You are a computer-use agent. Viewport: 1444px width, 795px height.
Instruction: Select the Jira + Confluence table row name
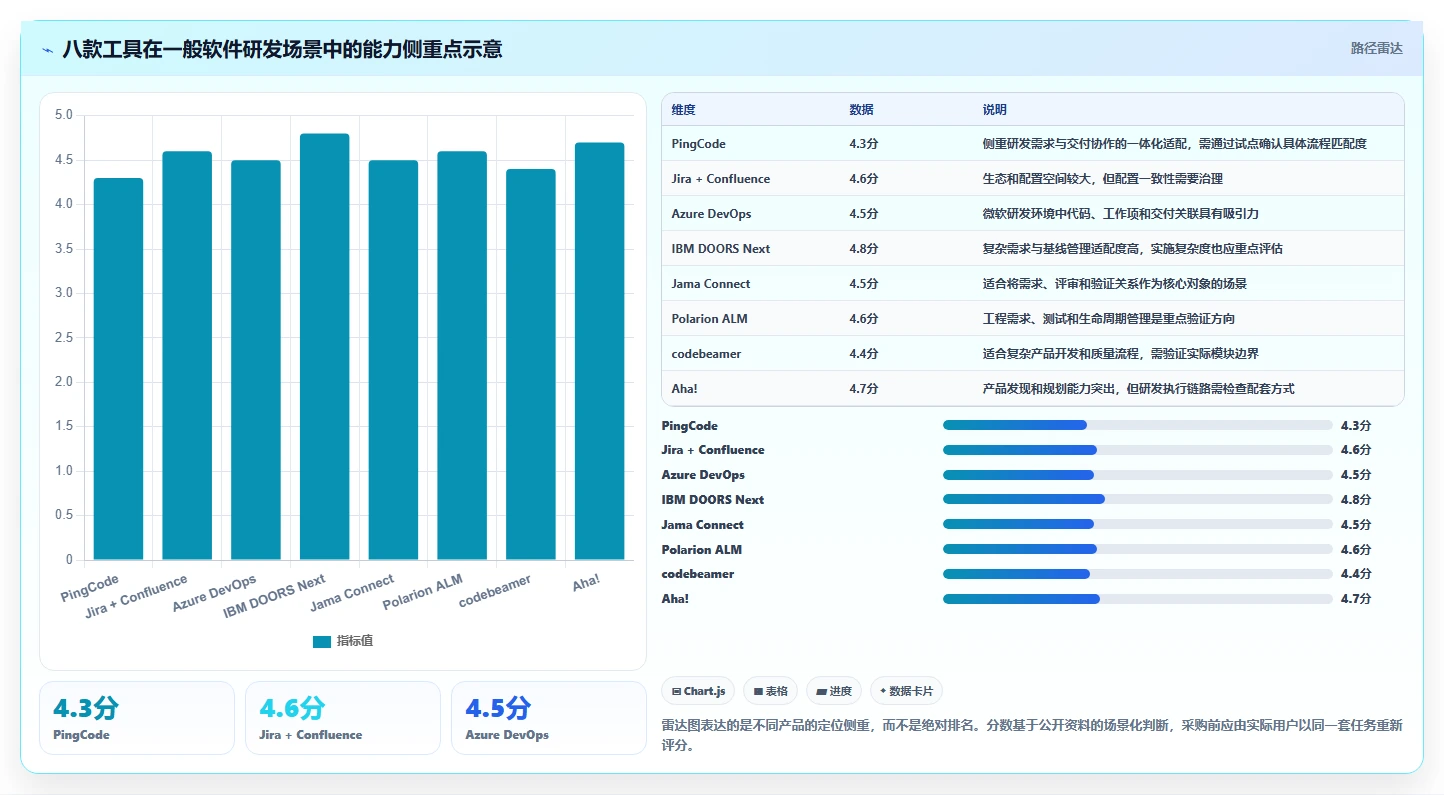[721, 179]
